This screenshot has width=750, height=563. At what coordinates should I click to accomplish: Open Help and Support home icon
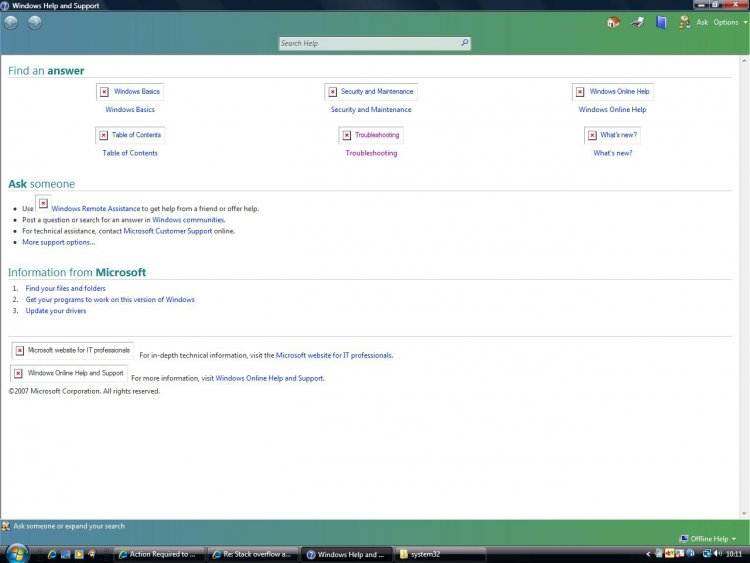click(x=613, y=22)
